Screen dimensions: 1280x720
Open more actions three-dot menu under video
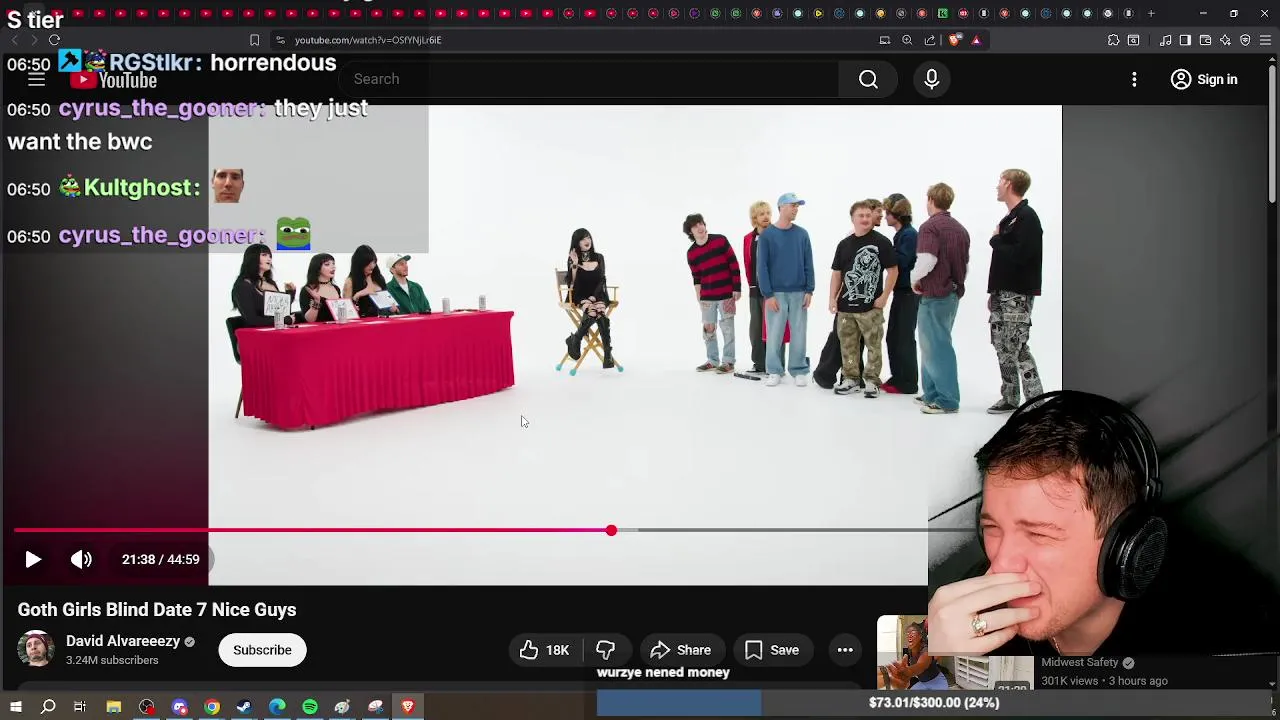coord(845,650)
